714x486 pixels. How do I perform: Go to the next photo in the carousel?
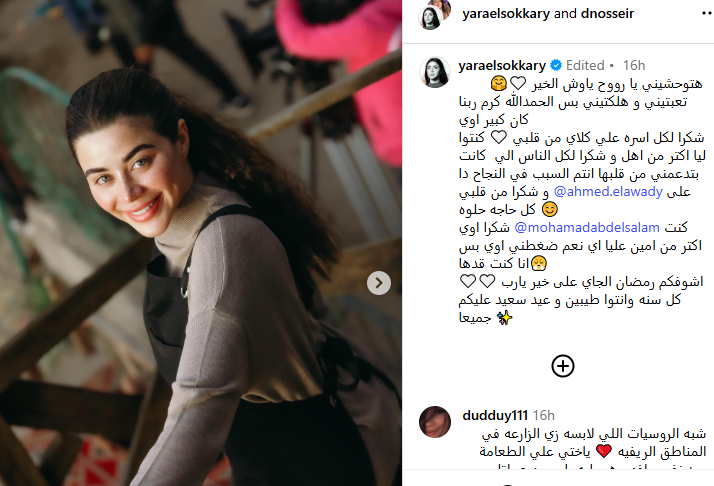(379, 283)
